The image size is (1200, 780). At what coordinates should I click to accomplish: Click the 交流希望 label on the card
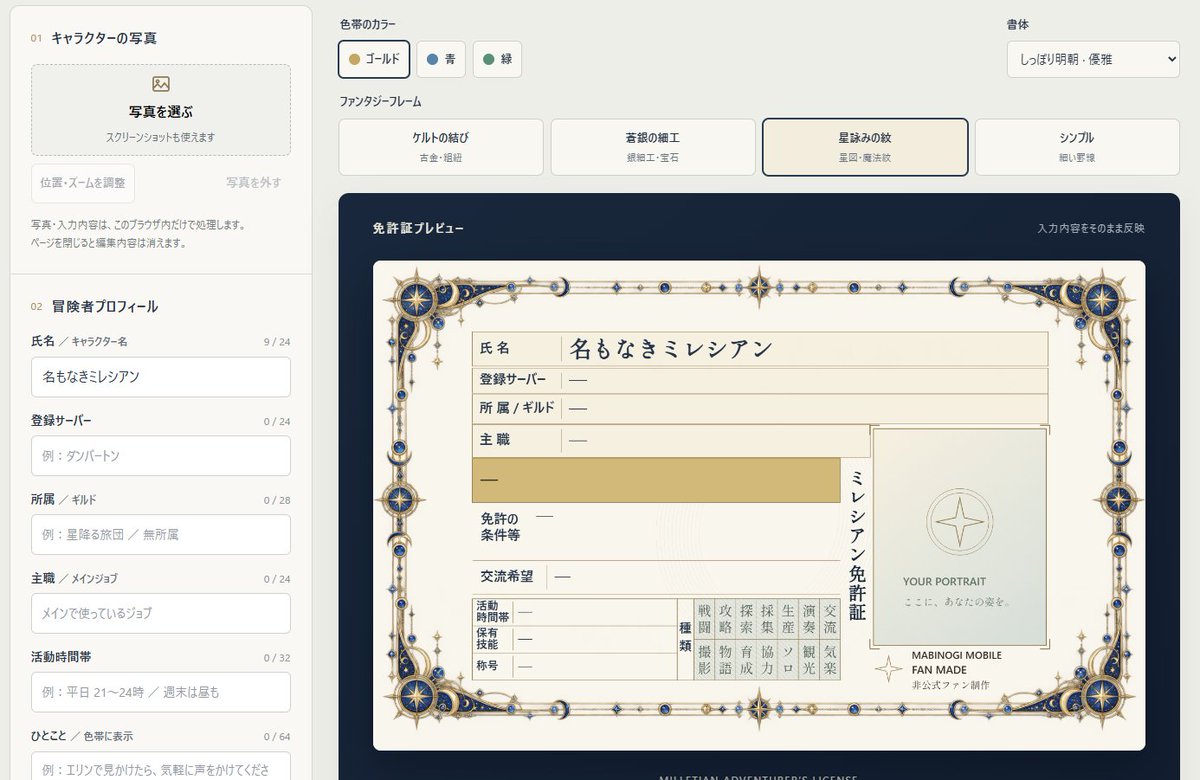tap(507, 576)
